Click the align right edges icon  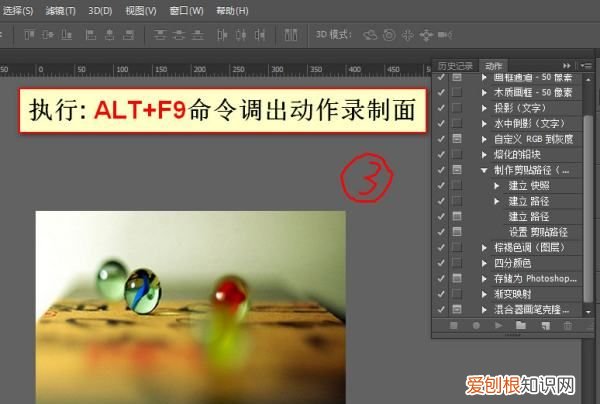click(129, 35)
